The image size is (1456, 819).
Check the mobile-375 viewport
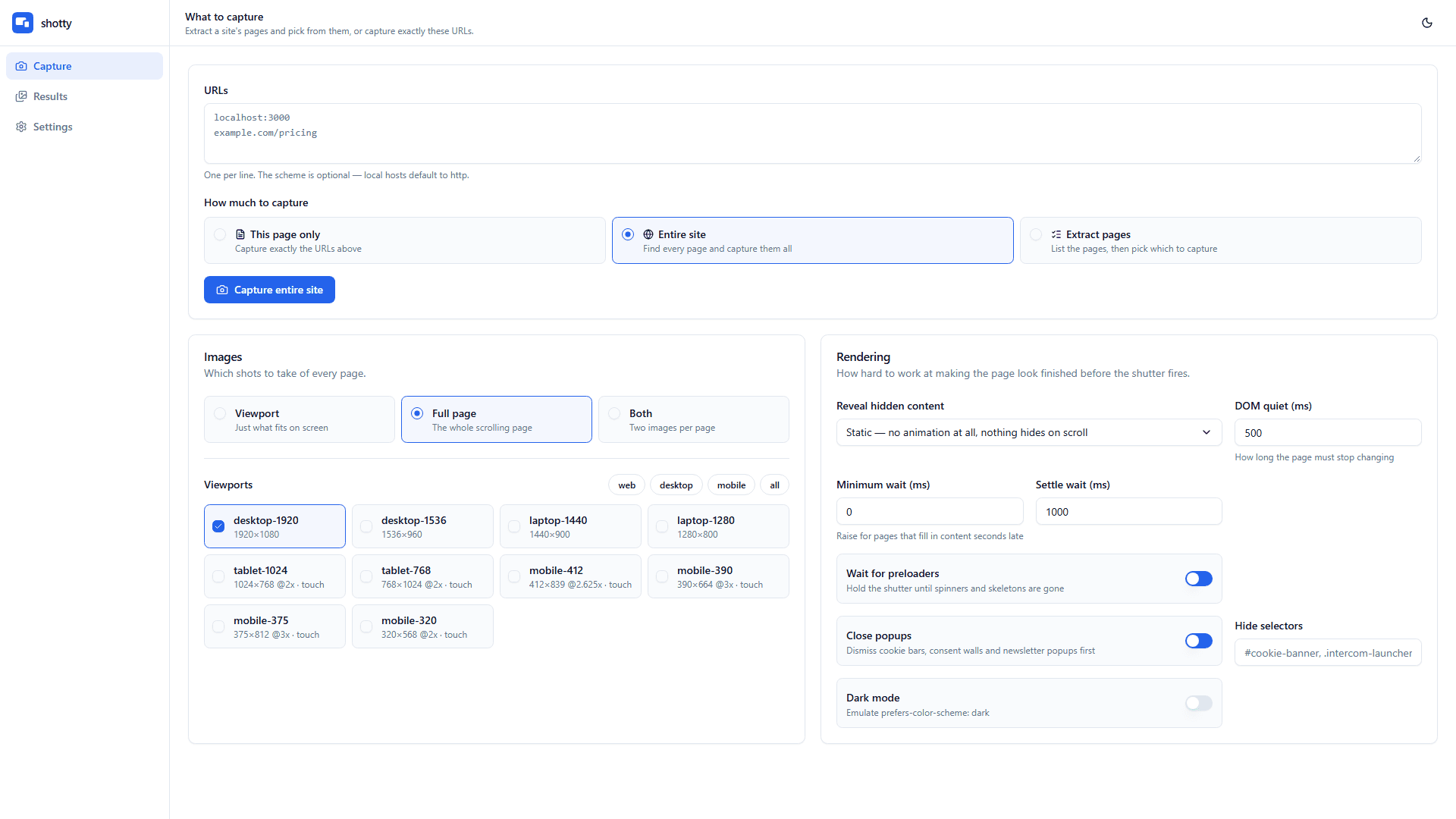coord(218,626)
